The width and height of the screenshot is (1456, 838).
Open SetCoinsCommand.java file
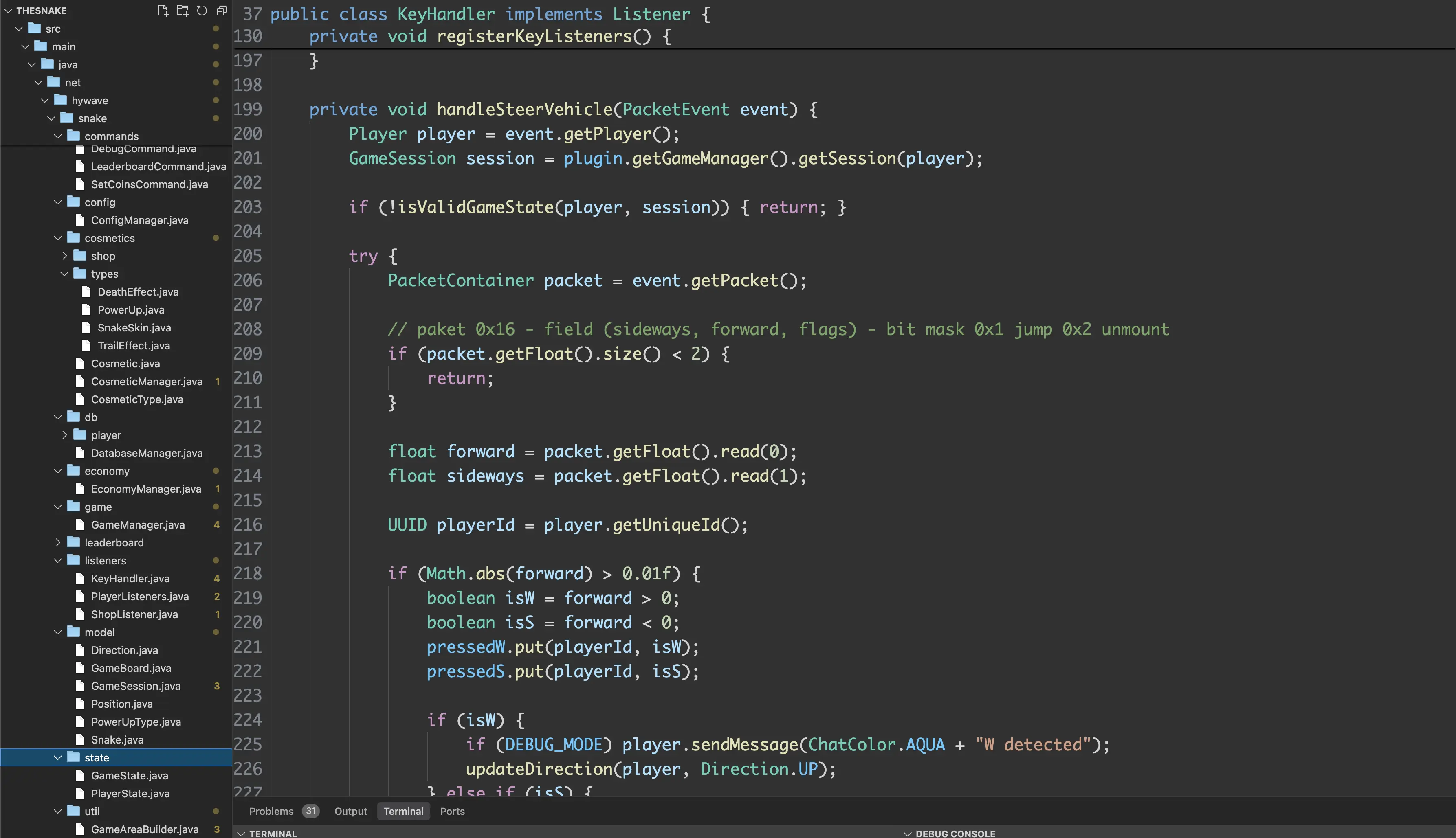click(x=150, y=184)
